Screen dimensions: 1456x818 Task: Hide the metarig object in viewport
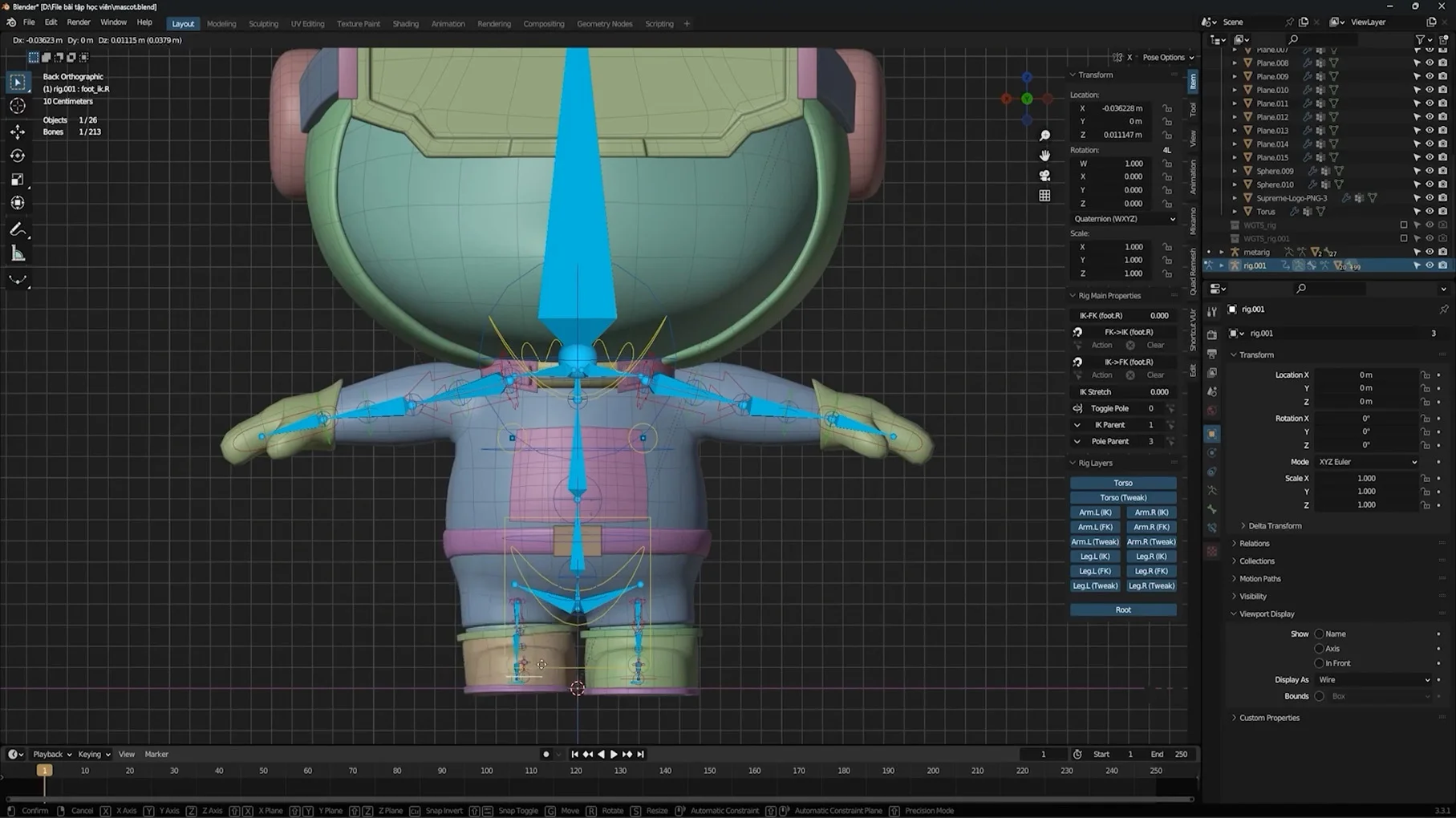[x=1430, y=252]
